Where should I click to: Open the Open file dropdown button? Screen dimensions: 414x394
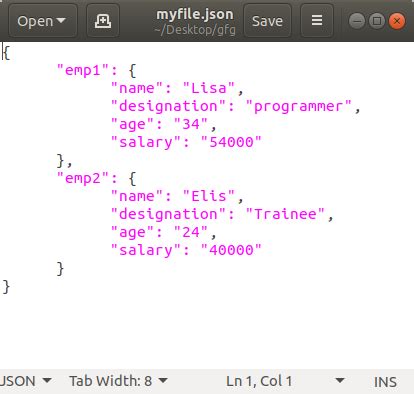(x=43, y=21)
